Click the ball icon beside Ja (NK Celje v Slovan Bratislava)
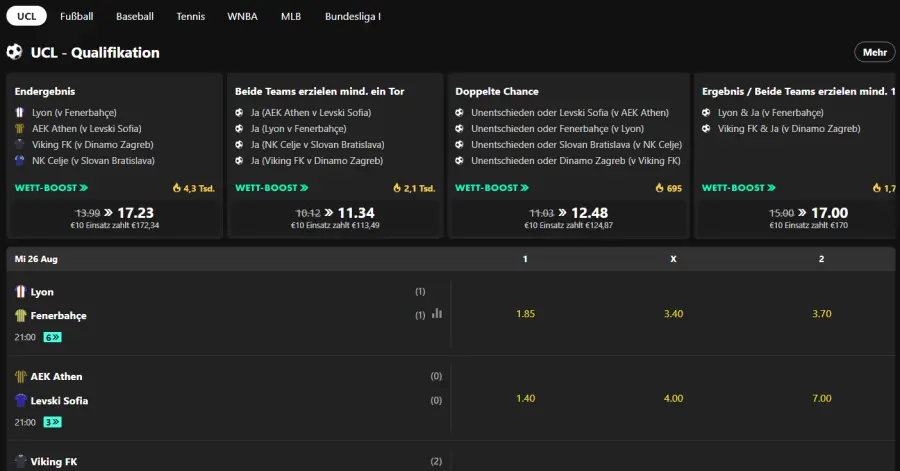Image resolution: width=900 pixels, height=471 pixels. point(239,145)
